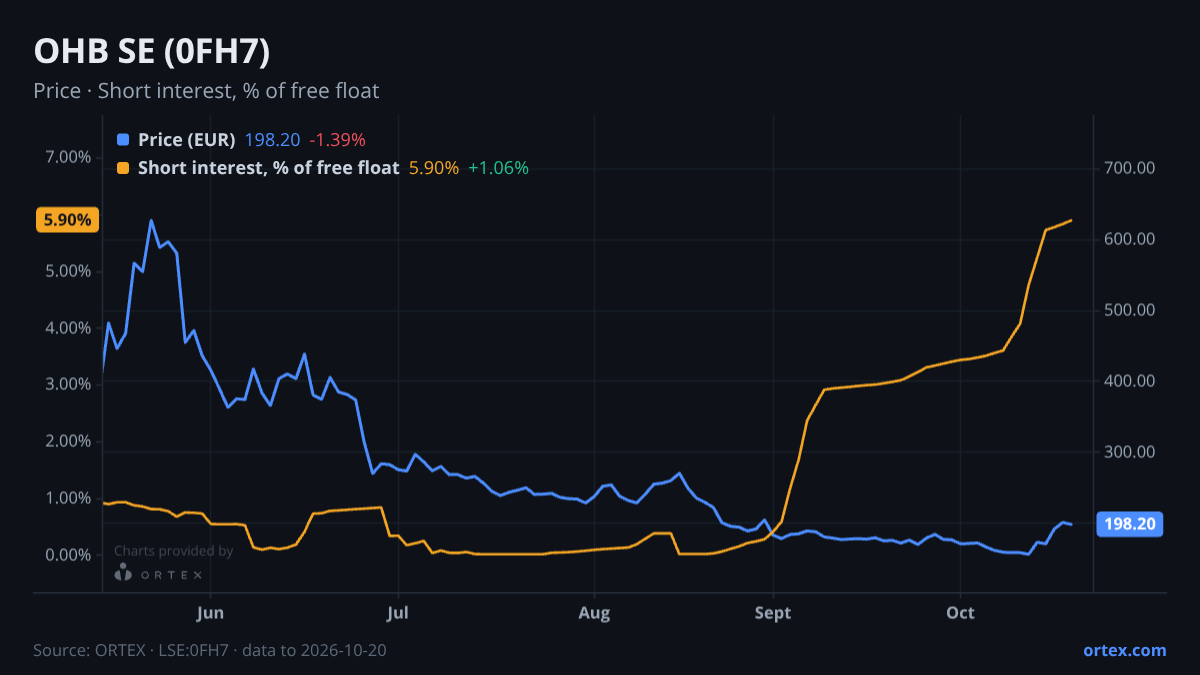Select the Price (EUR) legend label
This screenshot has height=675, width=1200.
[x=187, y=139]
